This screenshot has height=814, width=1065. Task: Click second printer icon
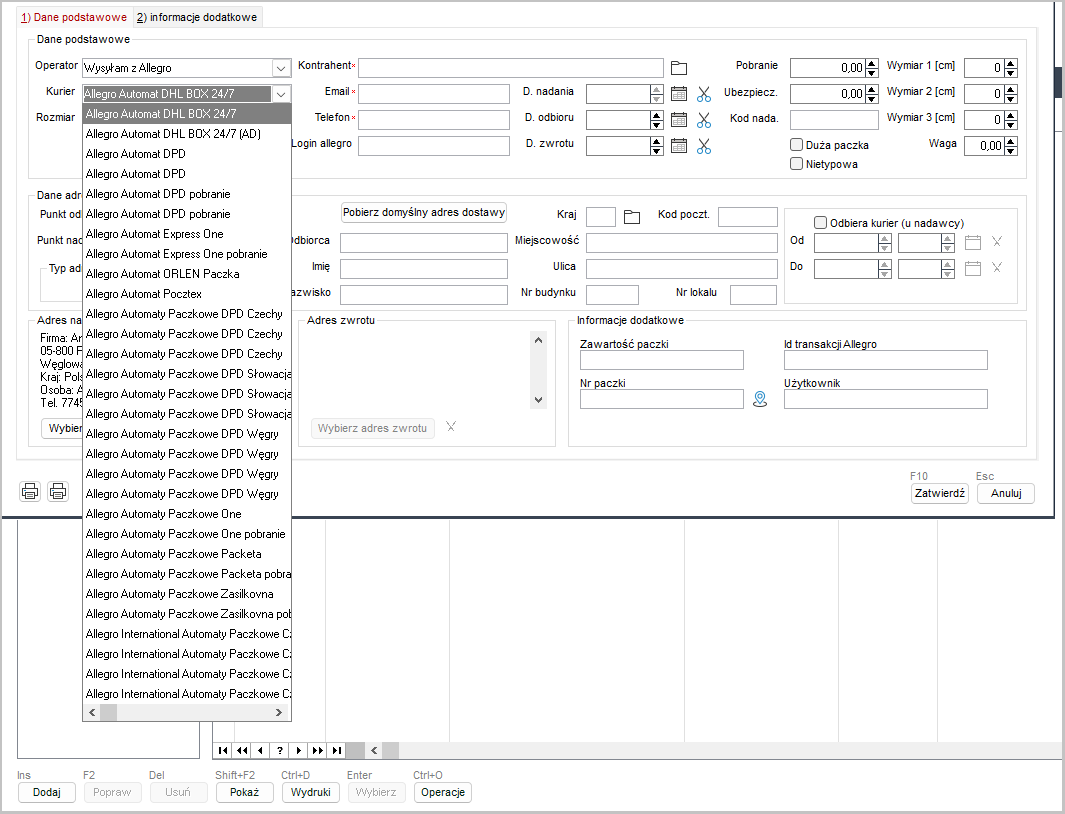tap(58, 491)
